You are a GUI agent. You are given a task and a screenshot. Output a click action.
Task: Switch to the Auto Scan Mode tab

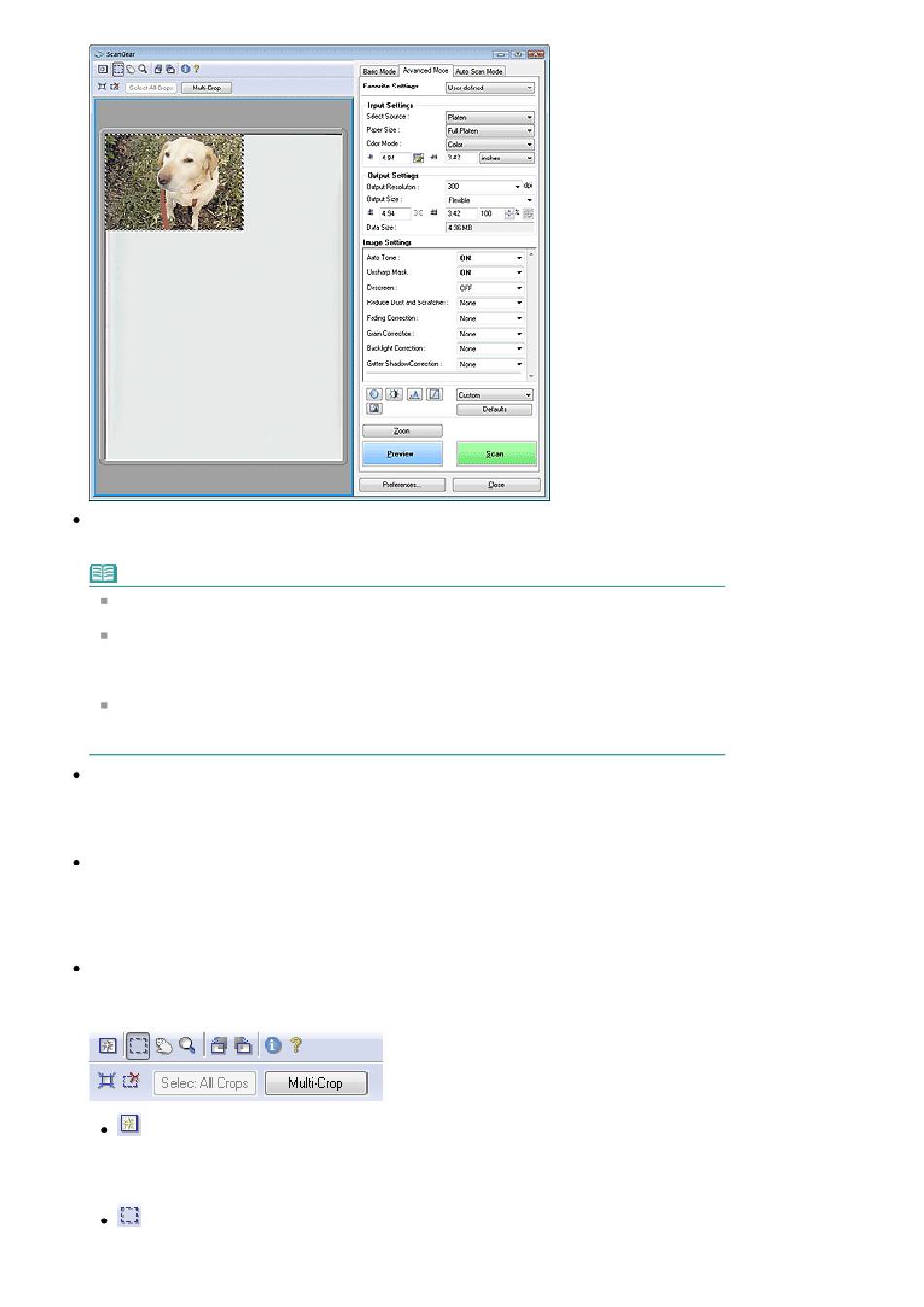480,71
